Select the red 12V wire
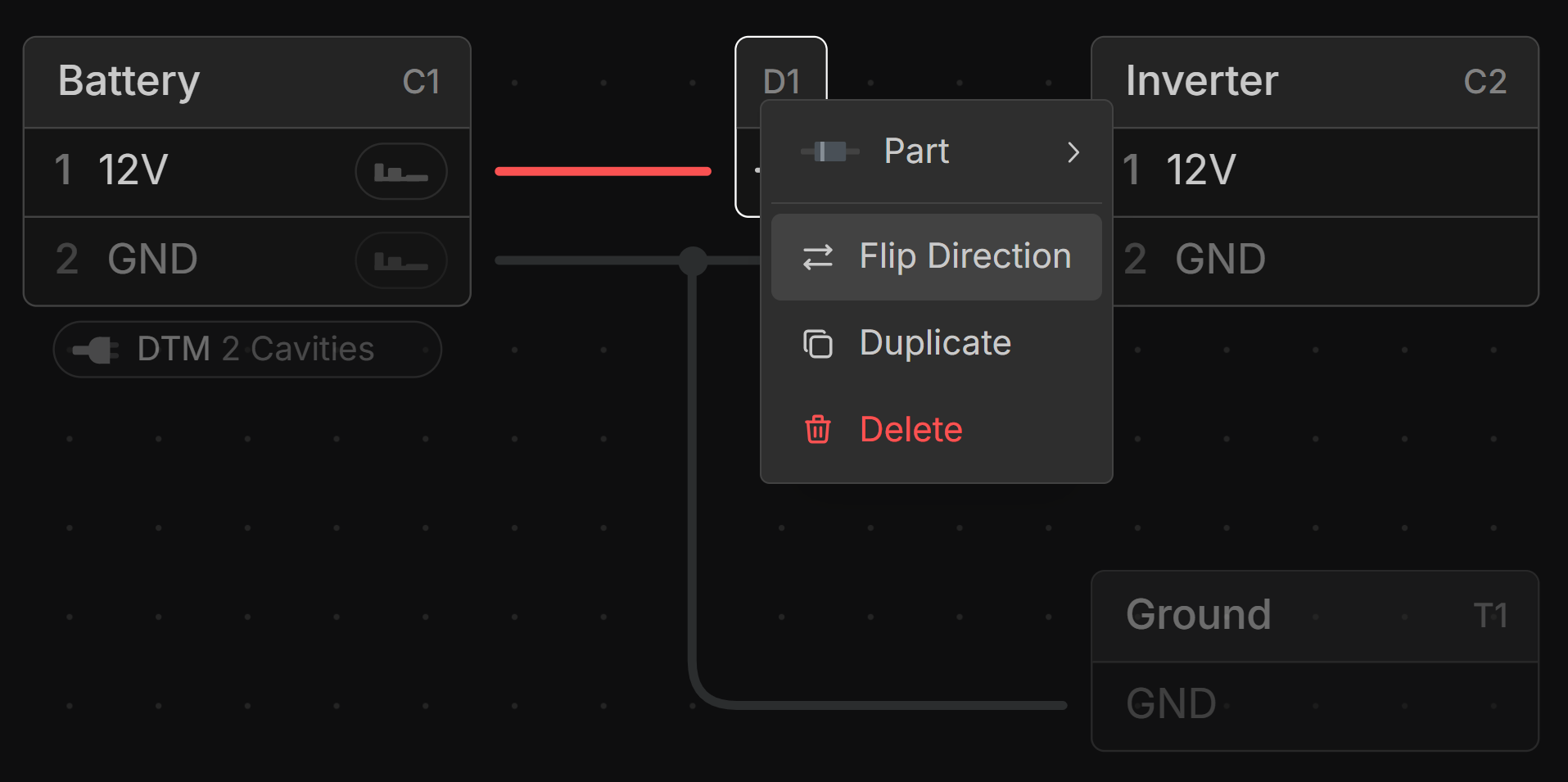 (x=603, y=171)
